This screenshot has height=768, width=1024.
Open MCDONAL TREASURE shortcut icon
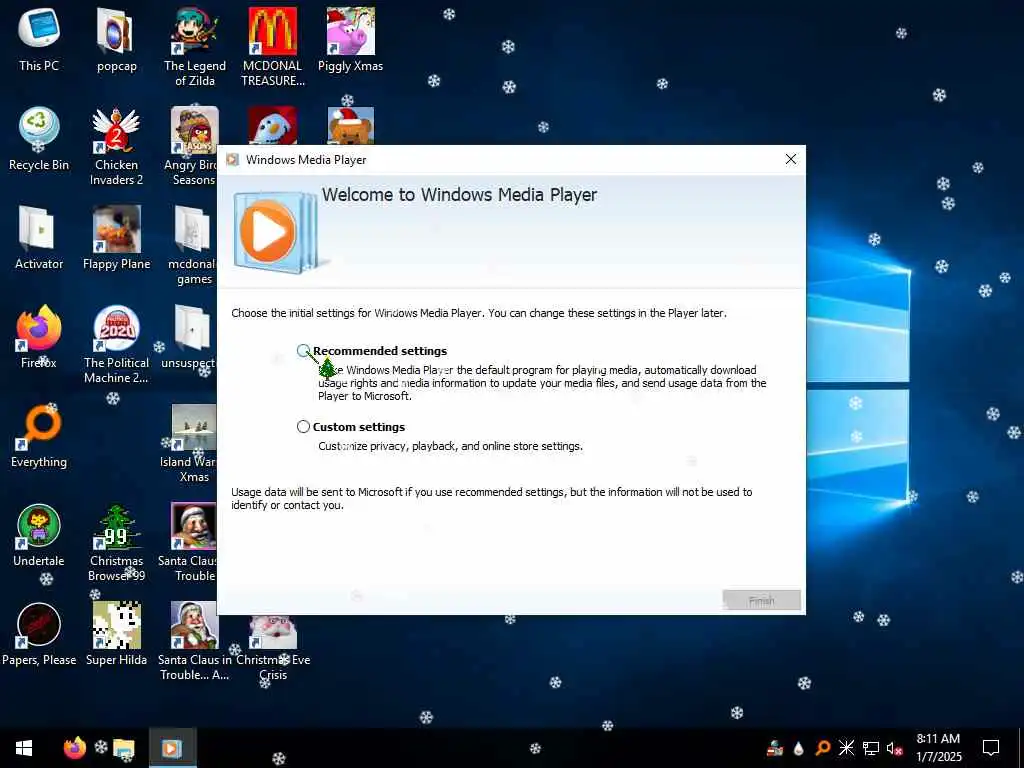272,47
